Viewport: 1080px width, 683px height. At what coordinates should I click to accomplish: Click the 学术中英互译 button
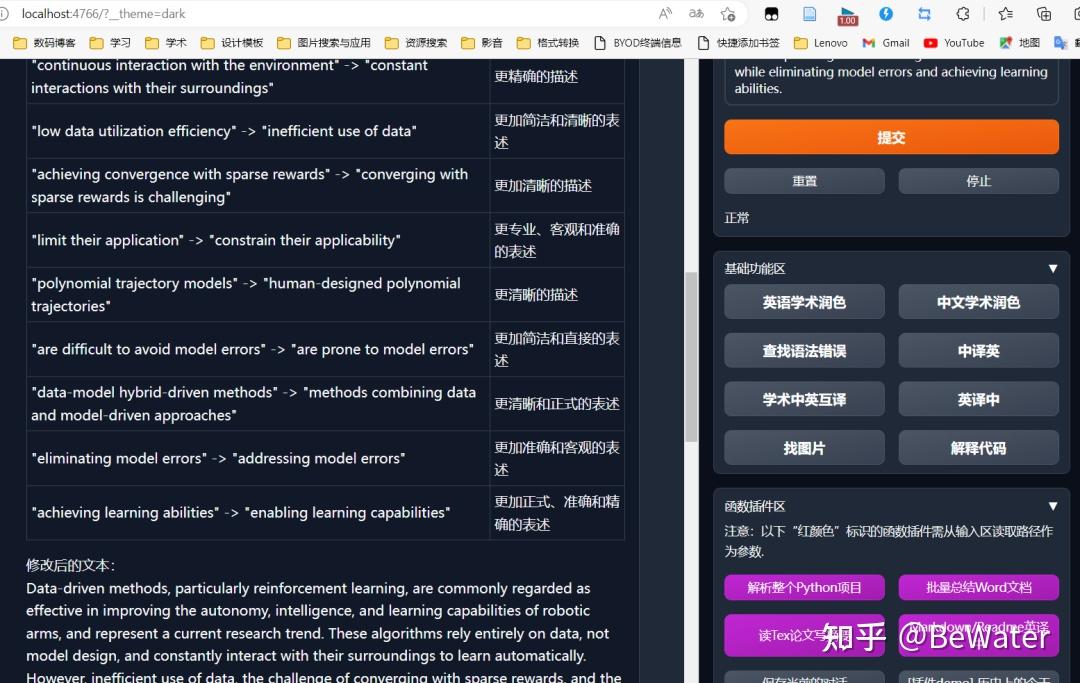804,399
